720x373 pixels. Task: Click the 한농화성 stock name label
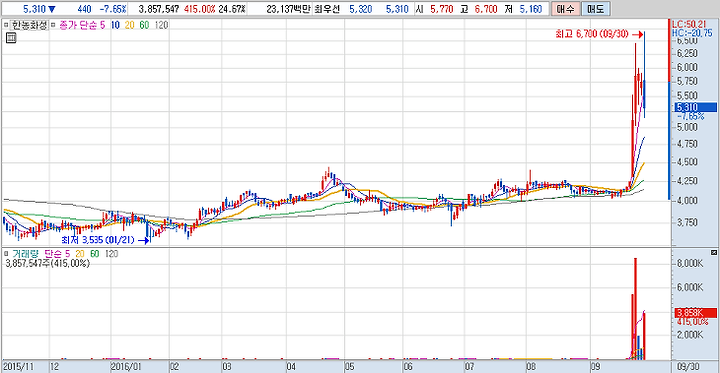click(x=28, y=26)
